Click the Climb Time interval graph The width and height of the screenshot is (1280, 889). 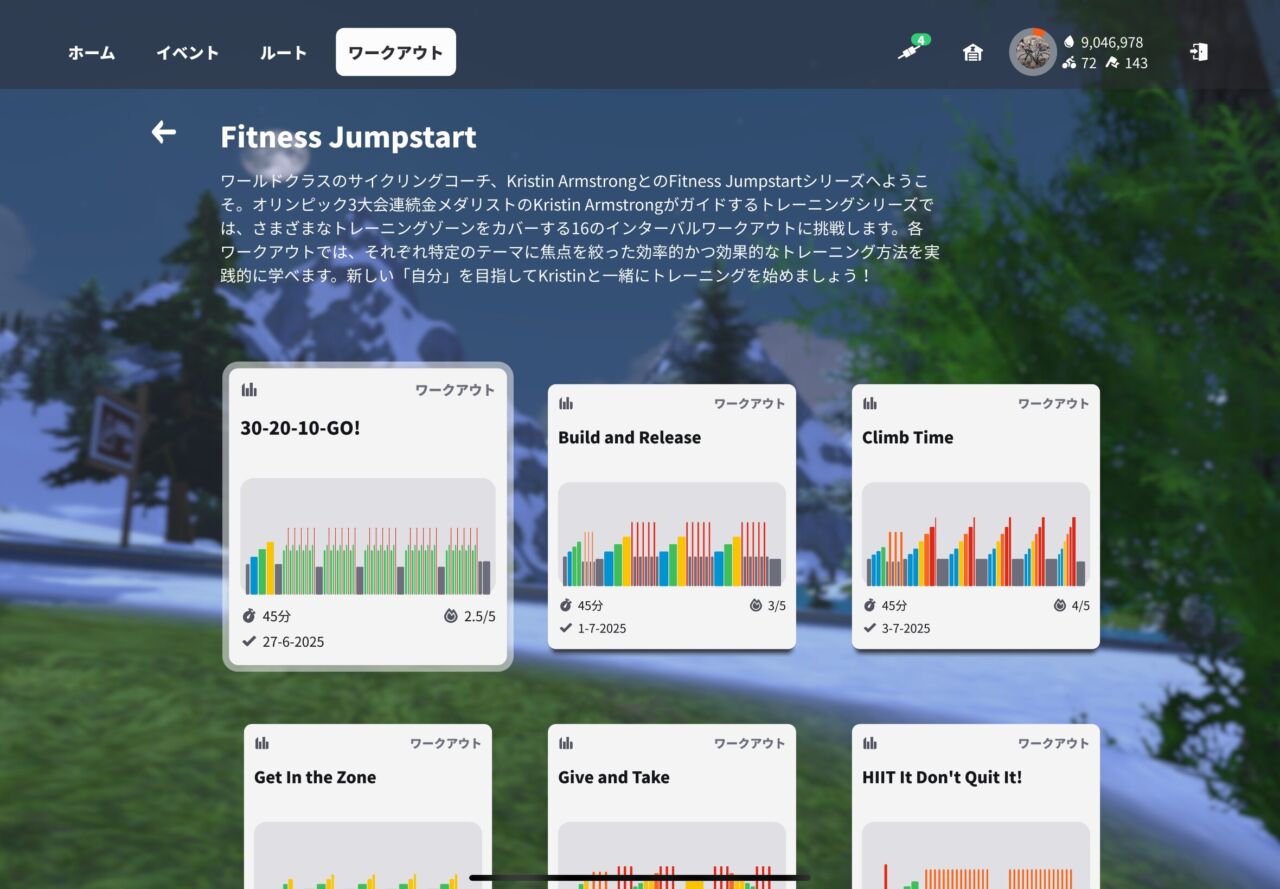976,536
